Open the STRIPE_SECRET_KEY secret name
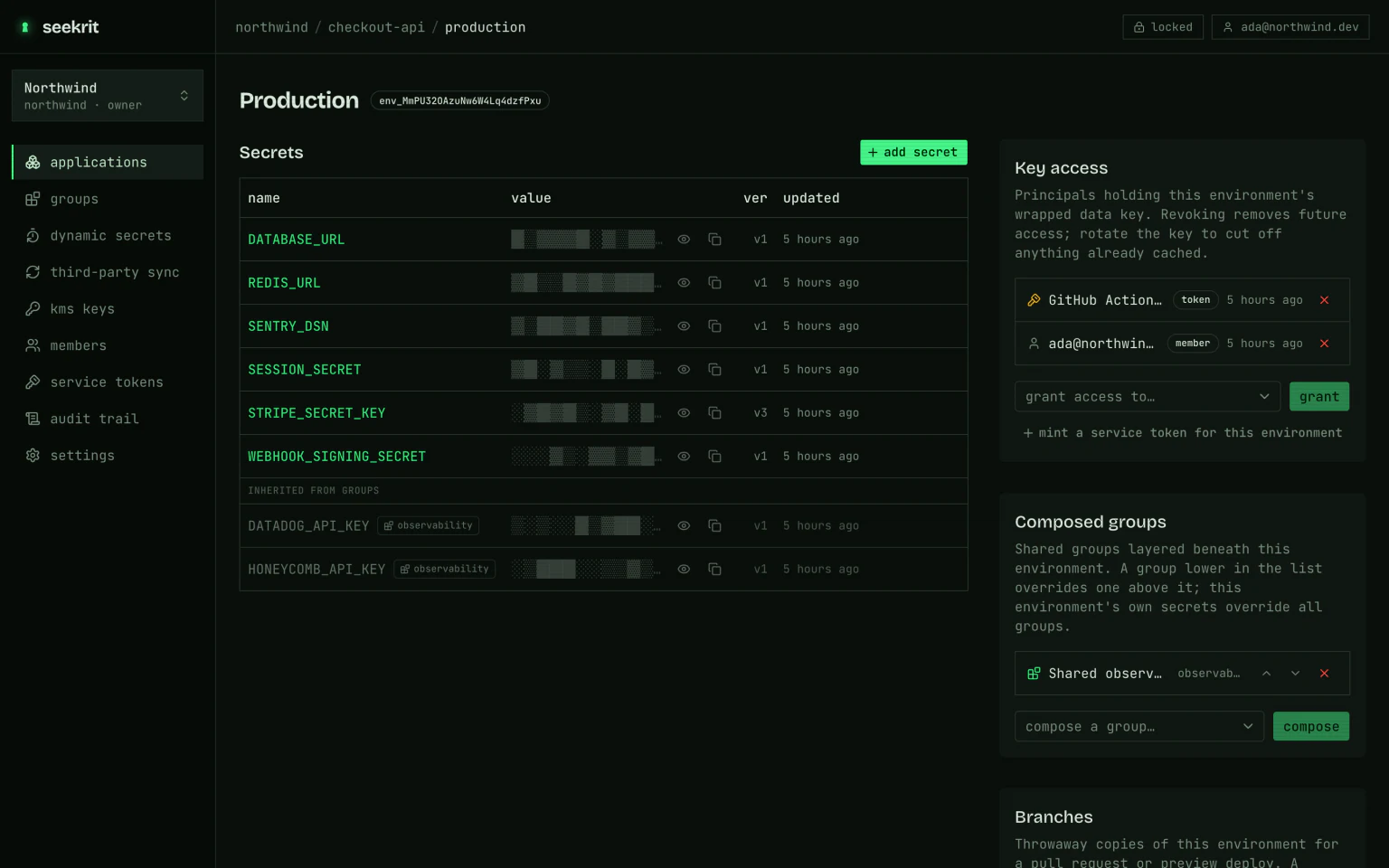1389x868 pixels. pos(317,413)
